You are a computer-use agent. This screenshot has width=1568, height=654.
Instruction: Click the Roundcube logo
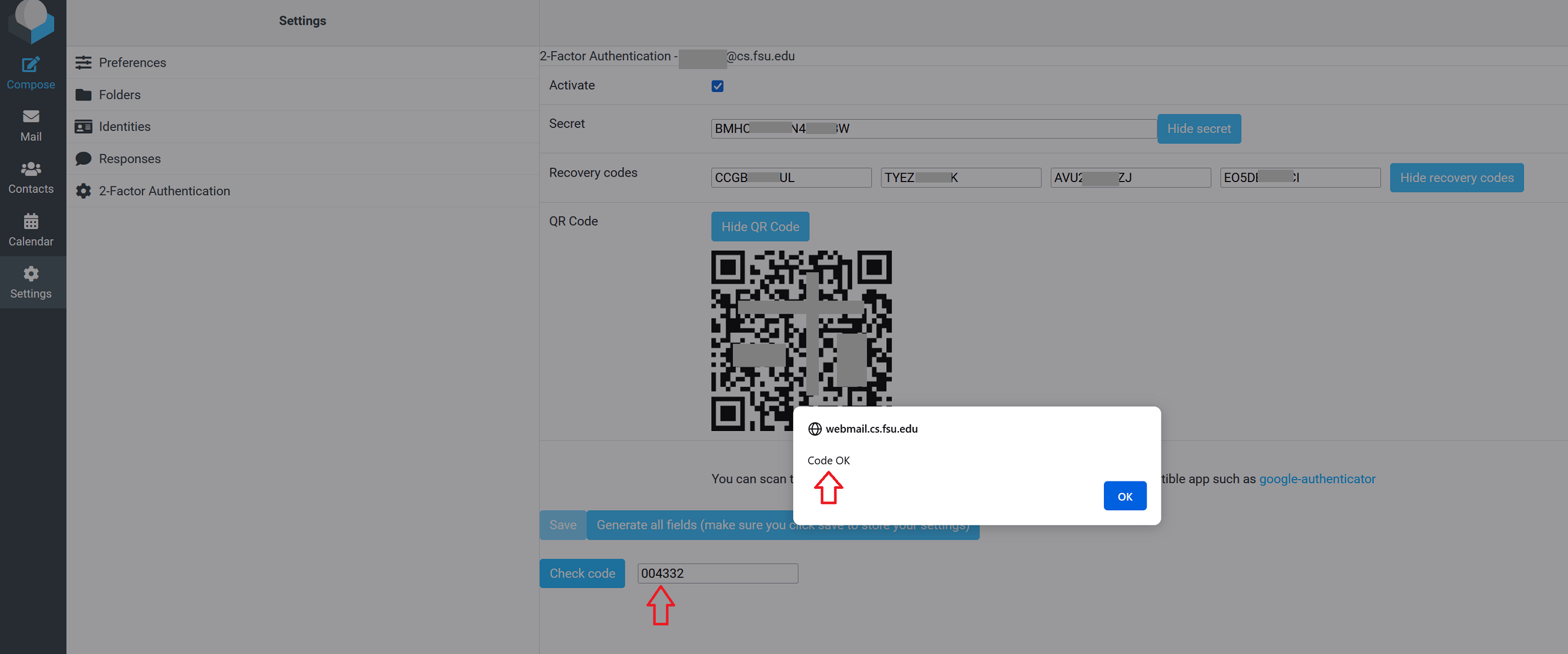point(31,21)
